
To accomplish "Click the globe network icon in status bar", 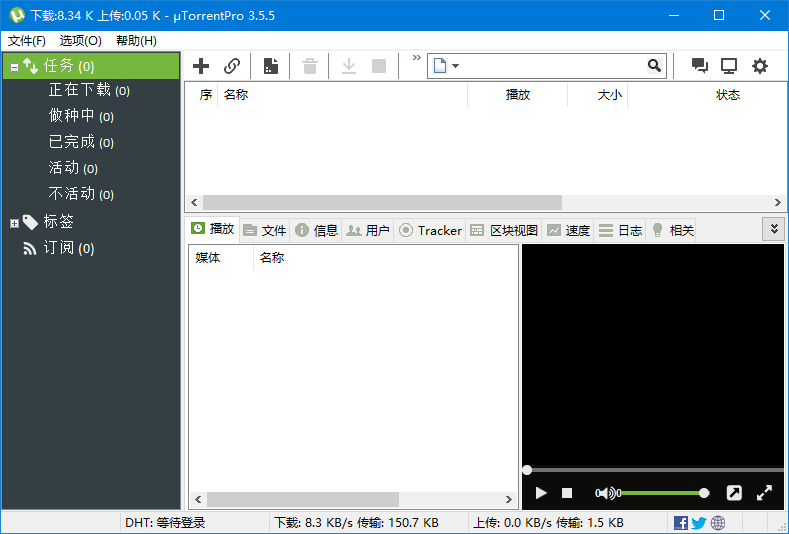I will (718, 523).
